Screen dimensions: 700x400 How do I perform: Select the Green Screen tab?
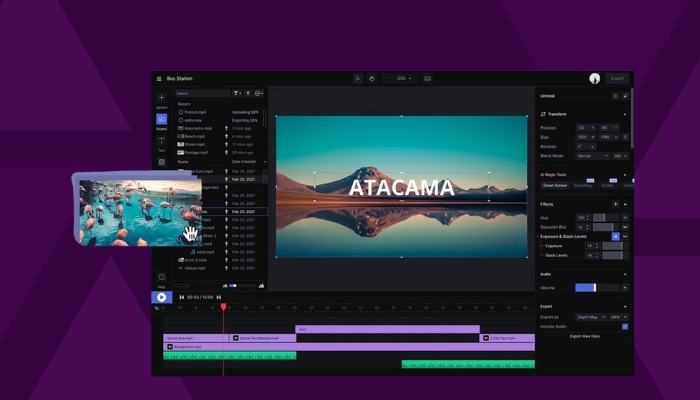click(555, 185)
